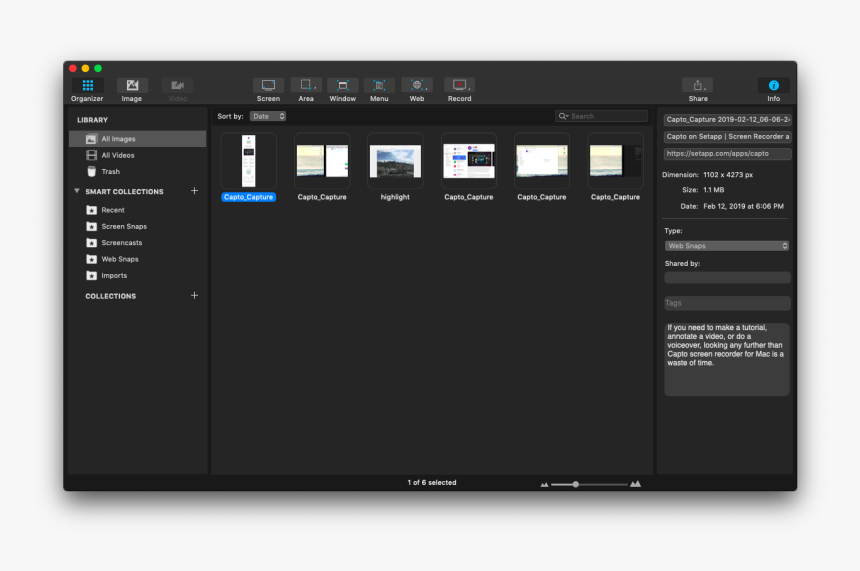The height and width of the screenshot is (571, 860).
Task: Start a screen Record session
Action: [x=459, y=86]
